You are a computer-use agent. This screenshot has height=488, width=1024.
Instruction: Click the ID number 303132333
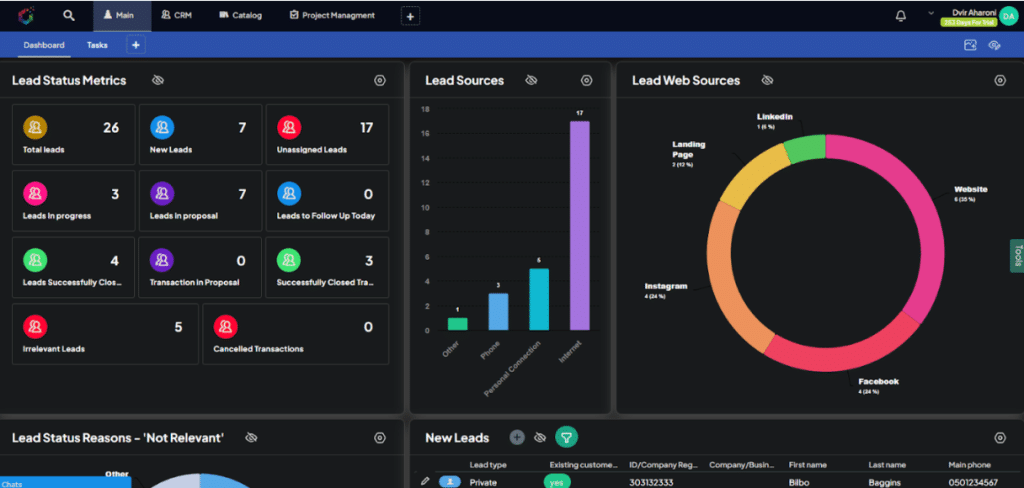(651, 483)
